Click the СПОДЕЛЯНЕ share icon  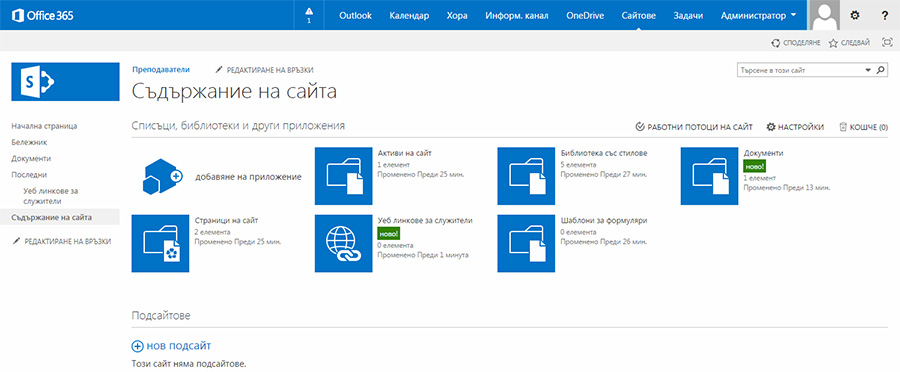coord(776,42)
